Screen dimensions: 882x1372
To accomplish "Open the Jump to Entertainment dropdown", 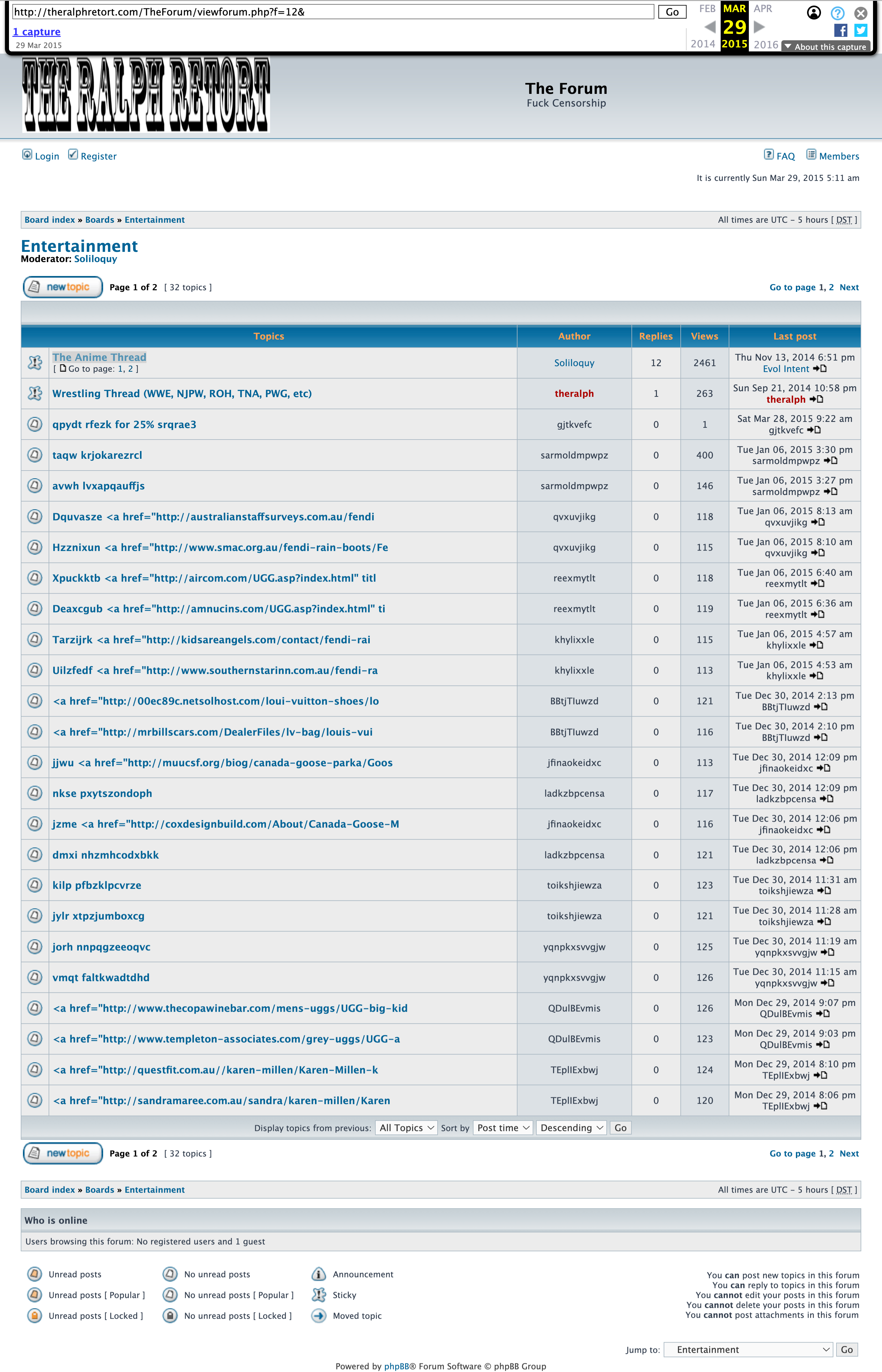I will point(748,1350).
